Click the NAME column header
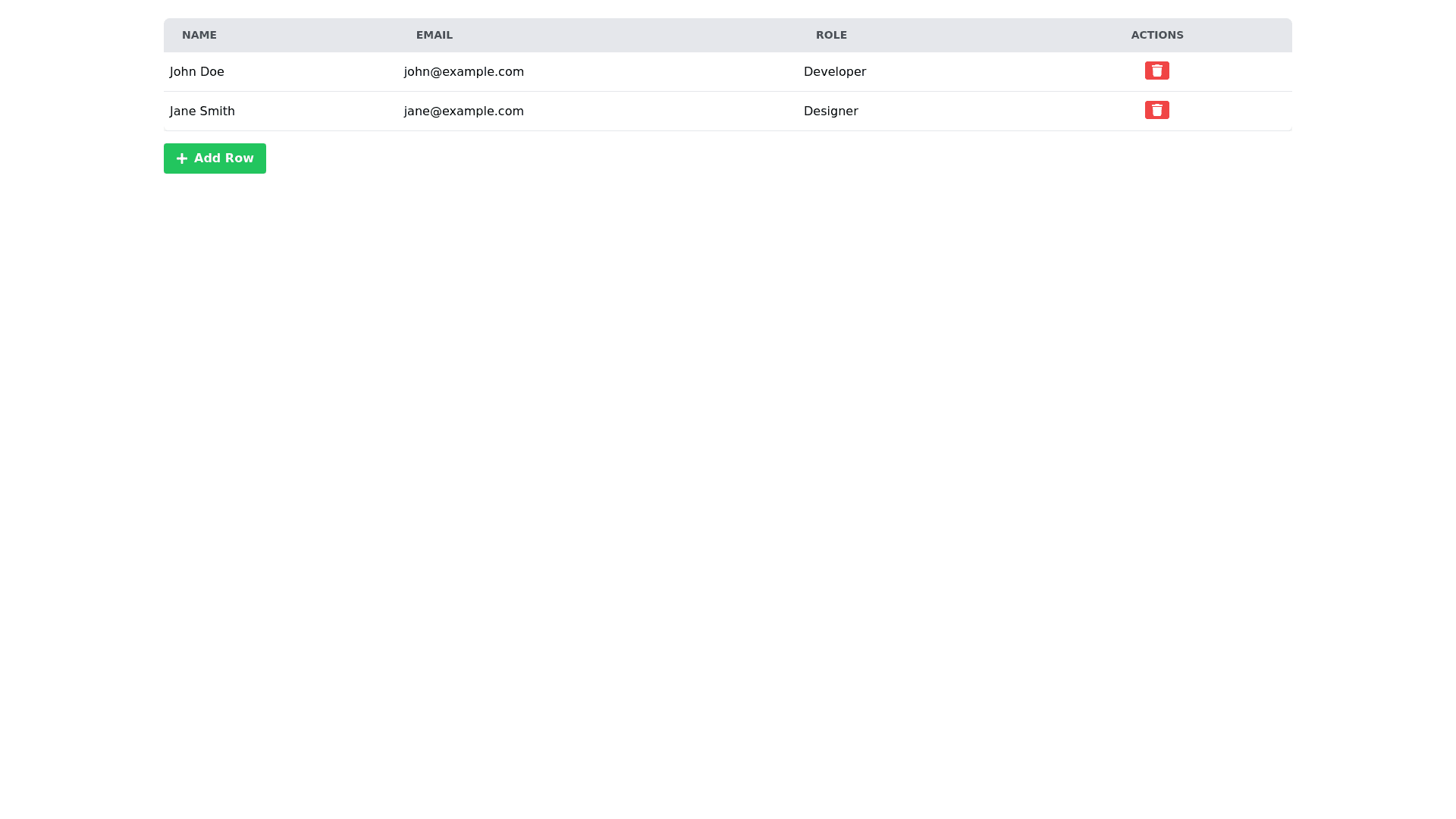The width and height of the screenshot is (1456, 819). pos(199,36)
